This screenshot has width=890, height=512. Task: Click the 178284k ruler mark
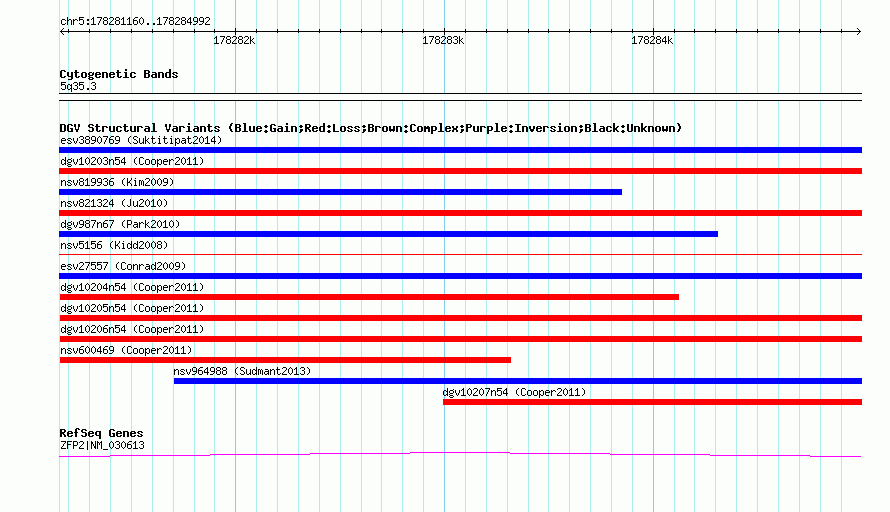(x=652, y=40)
